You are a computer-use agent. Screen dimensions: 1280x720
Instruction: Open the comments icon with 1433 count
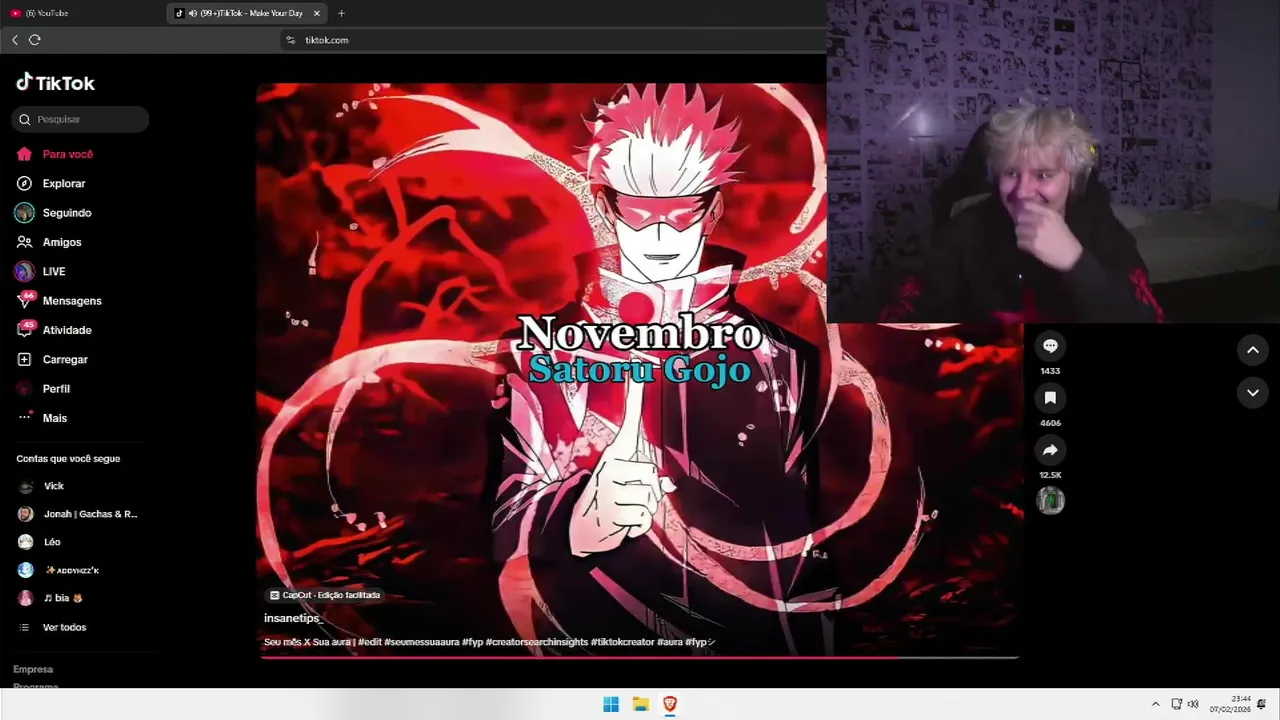(1050, 346)
